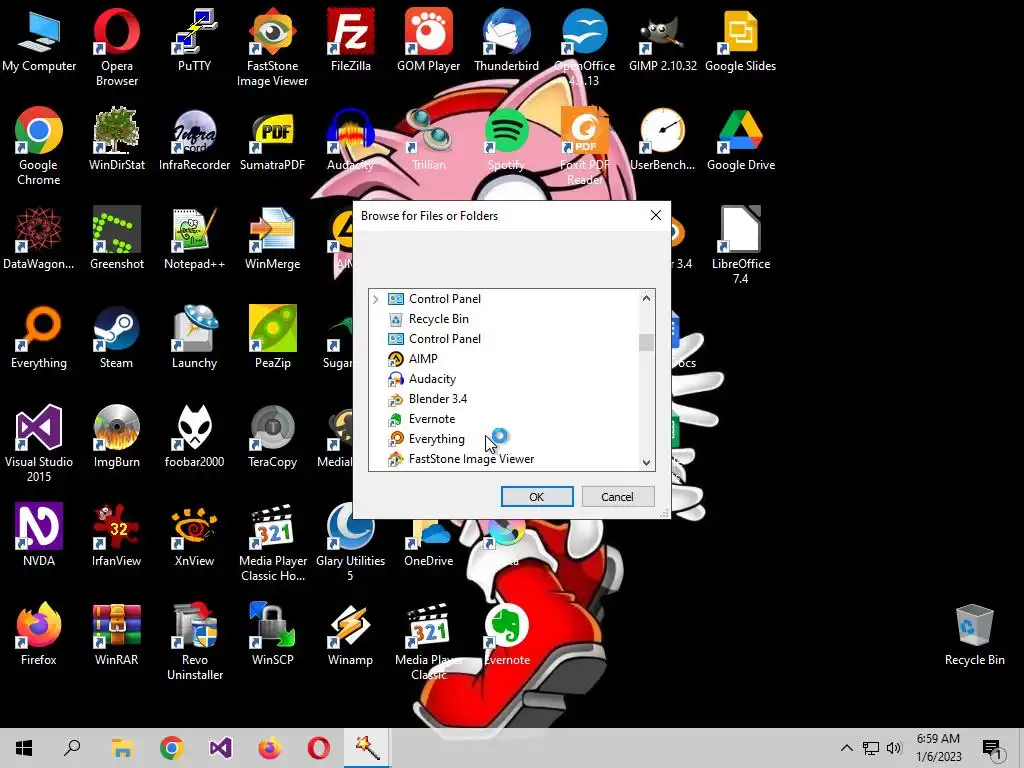Click the Firefox desktop icon
The width and height of the screenshot is (1024, 768).
[x=39, y=633]
